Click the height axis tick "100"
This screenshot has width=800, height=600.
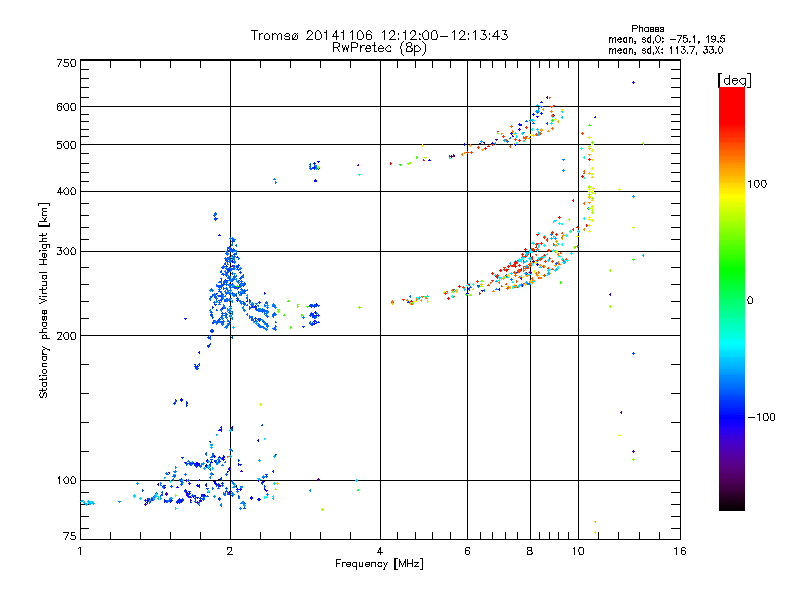(x=66, y=480)
